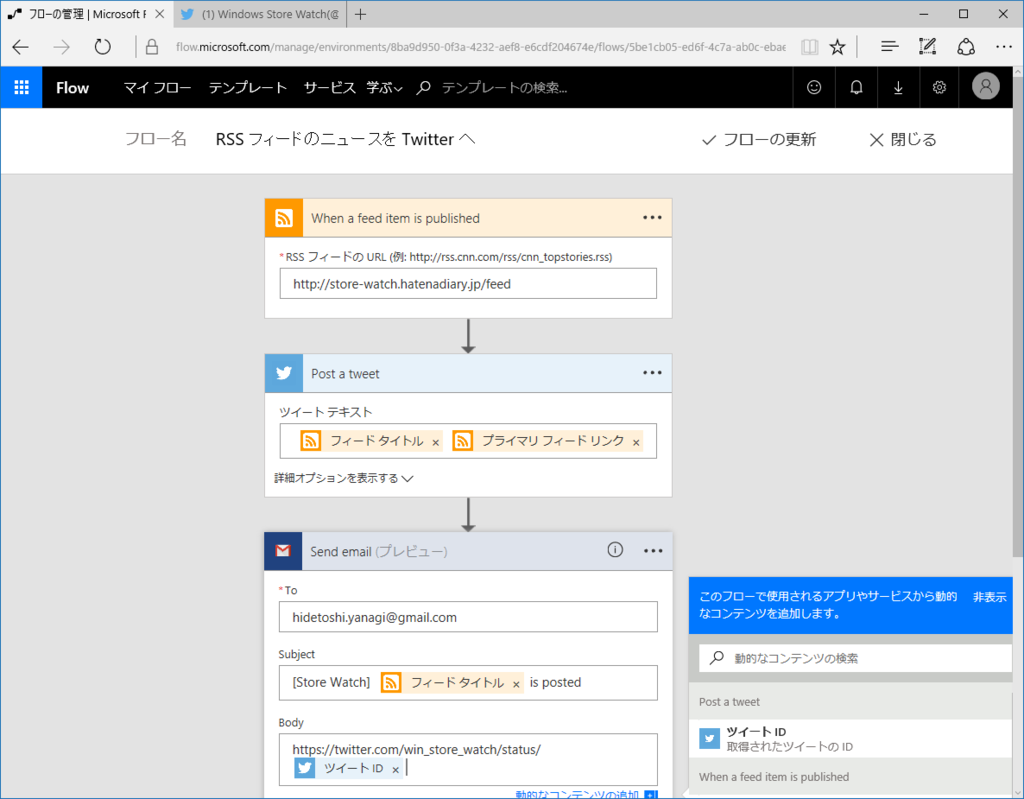This screenshot has height=799, width=1024.
Task: Focus the テンプレートの検索 search field
Action: coord(504,88)
